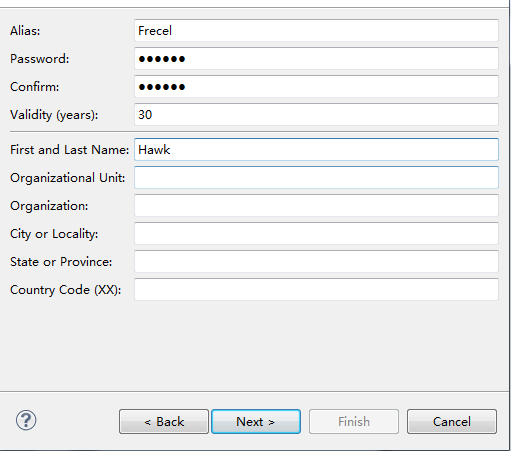Click the "Alias:" label text

[25, 31]
